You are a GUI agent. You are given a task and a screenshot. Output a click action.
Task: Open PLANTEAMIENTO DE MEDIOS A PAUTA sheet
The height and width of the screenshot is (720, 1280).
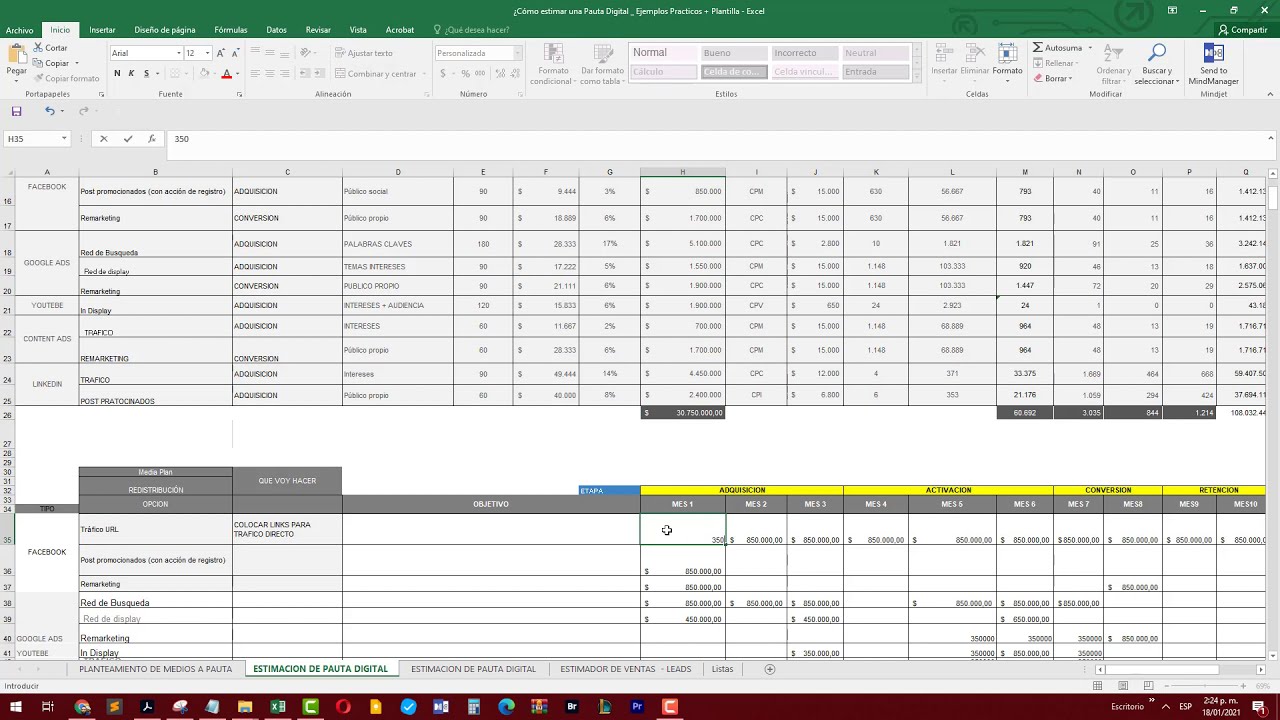tap(155, 669)
